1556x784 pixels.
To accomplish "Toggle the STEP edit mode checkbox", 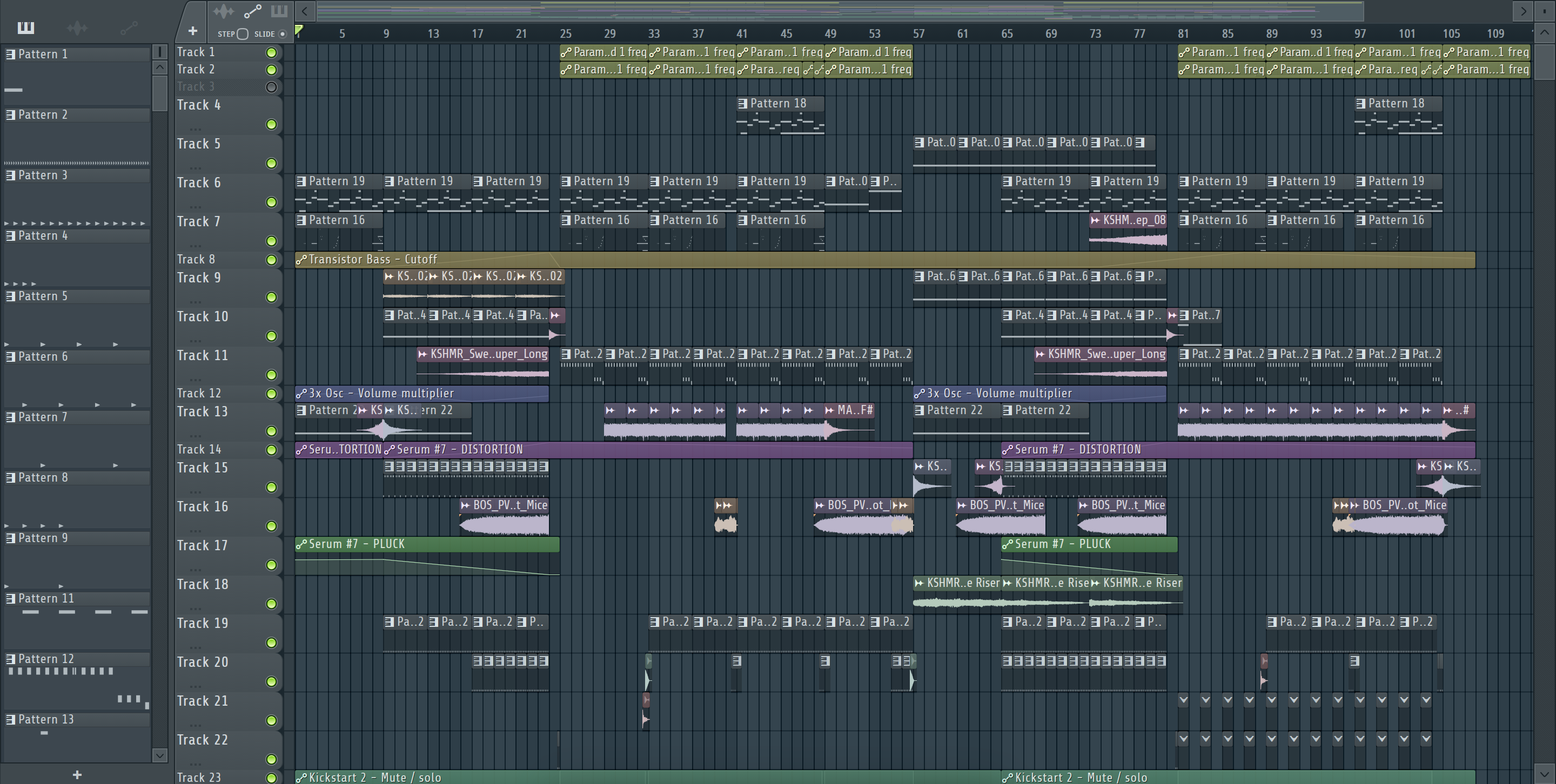I will click(243, 34).
